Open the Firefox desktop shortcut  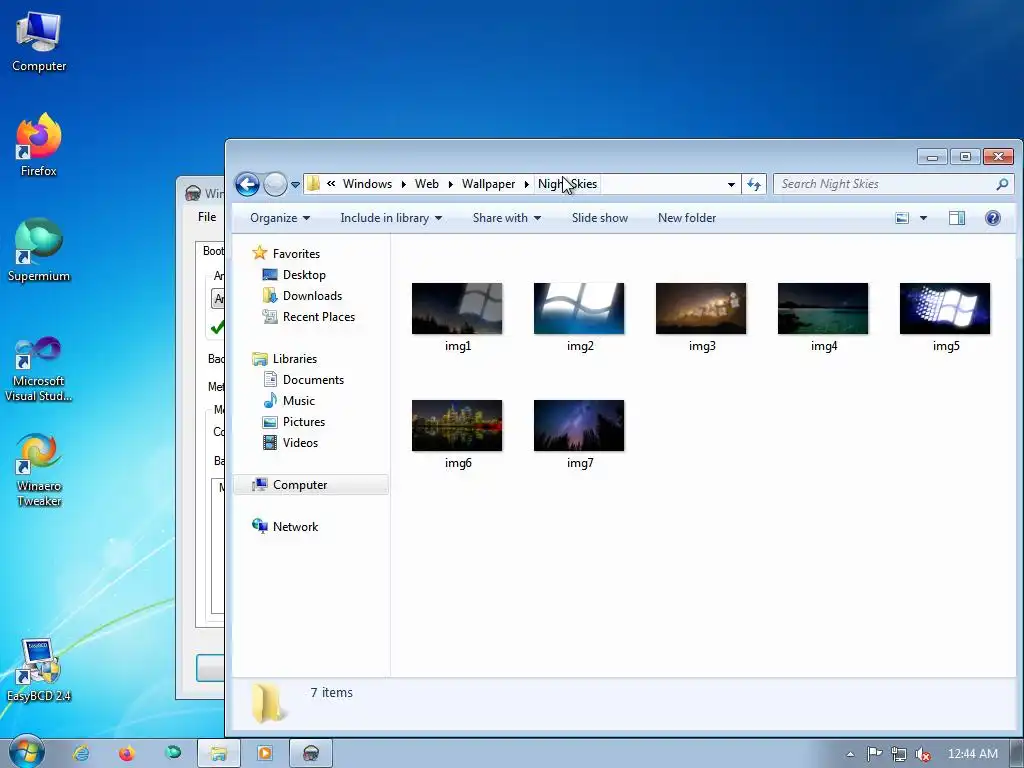pyautogui.click(x=39, y=145)
